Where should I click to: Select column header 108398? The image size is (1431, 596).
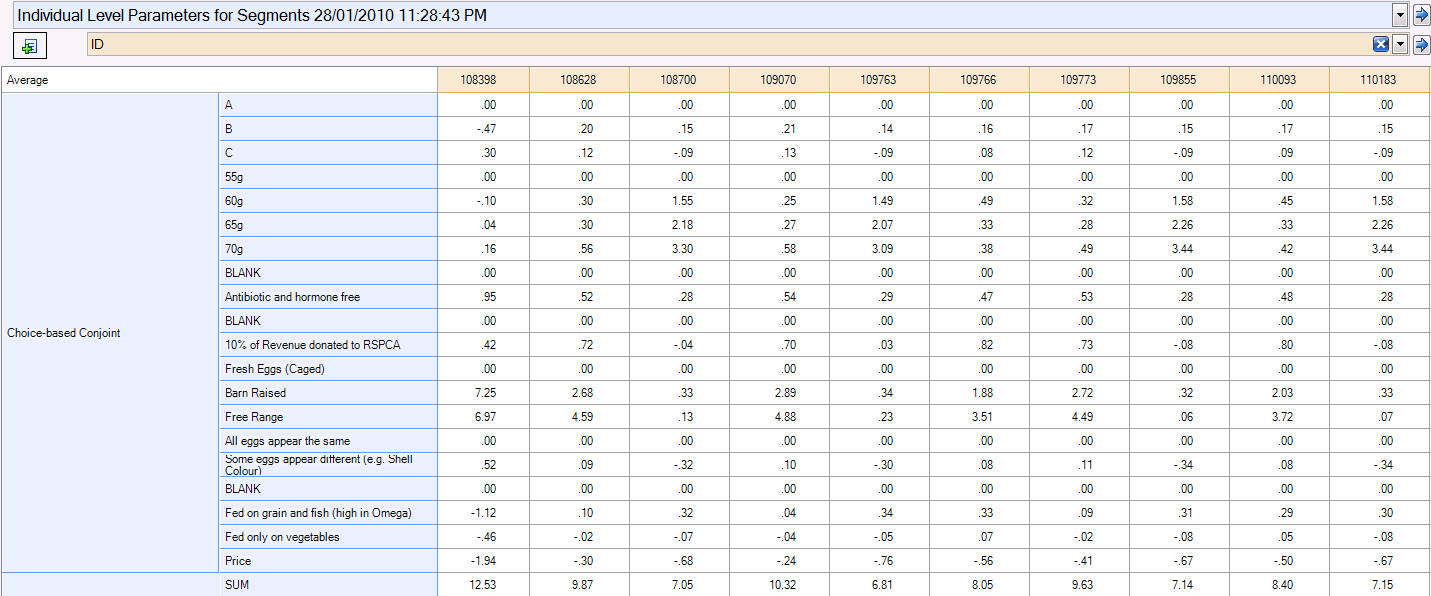(x=486, y=80)
